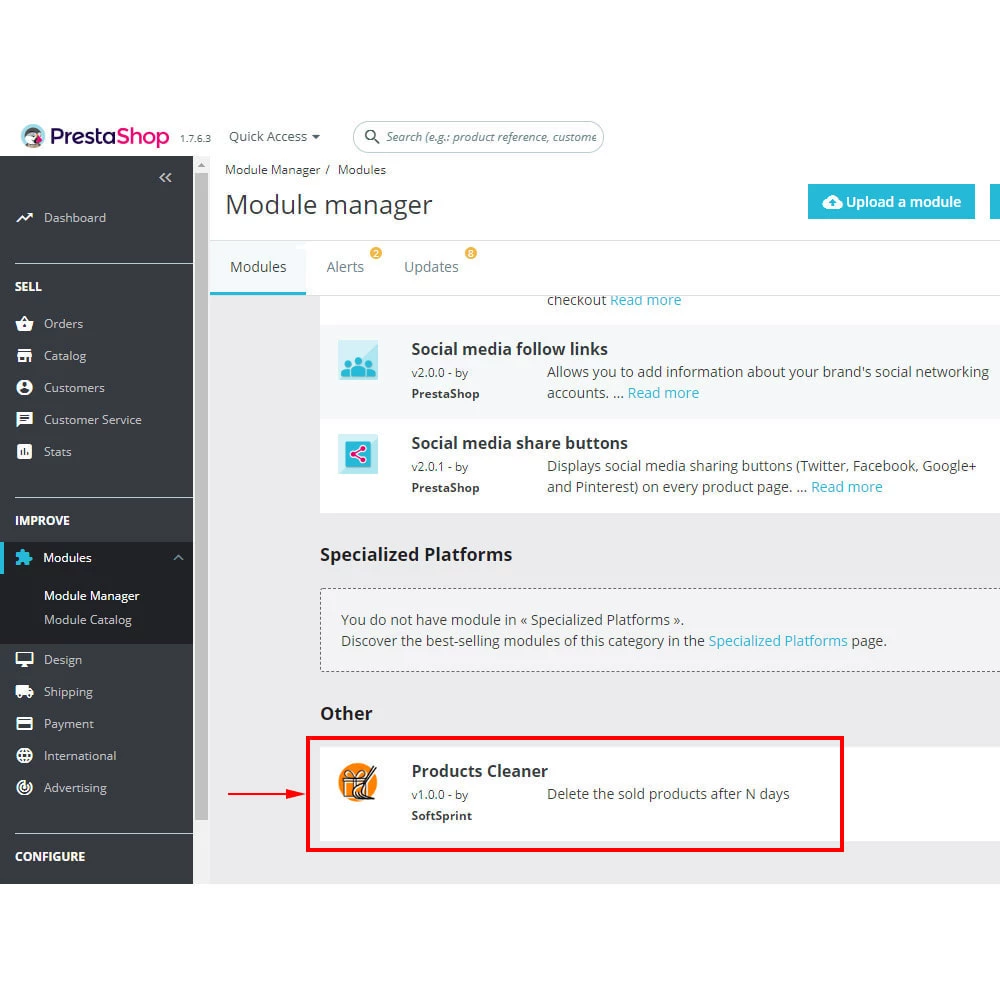The image size is (1000, 1000).
Task: Open the Specialized Platforms link
Action: point(777,641)
